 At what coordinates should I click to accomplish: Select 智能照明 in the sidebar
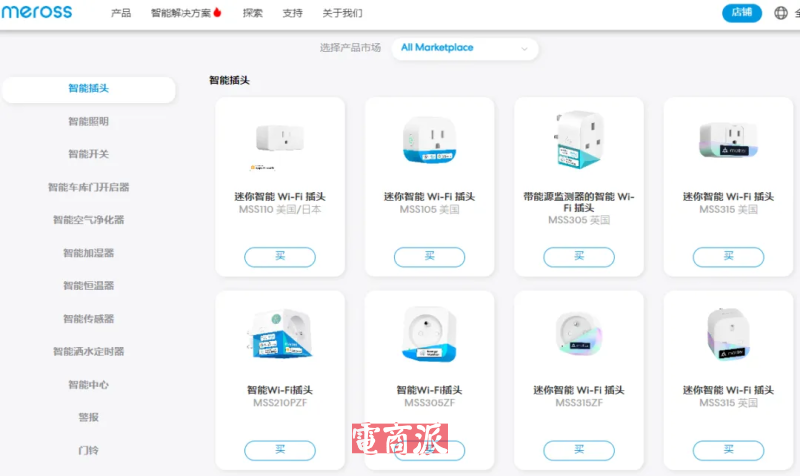[x=88, y=121]
